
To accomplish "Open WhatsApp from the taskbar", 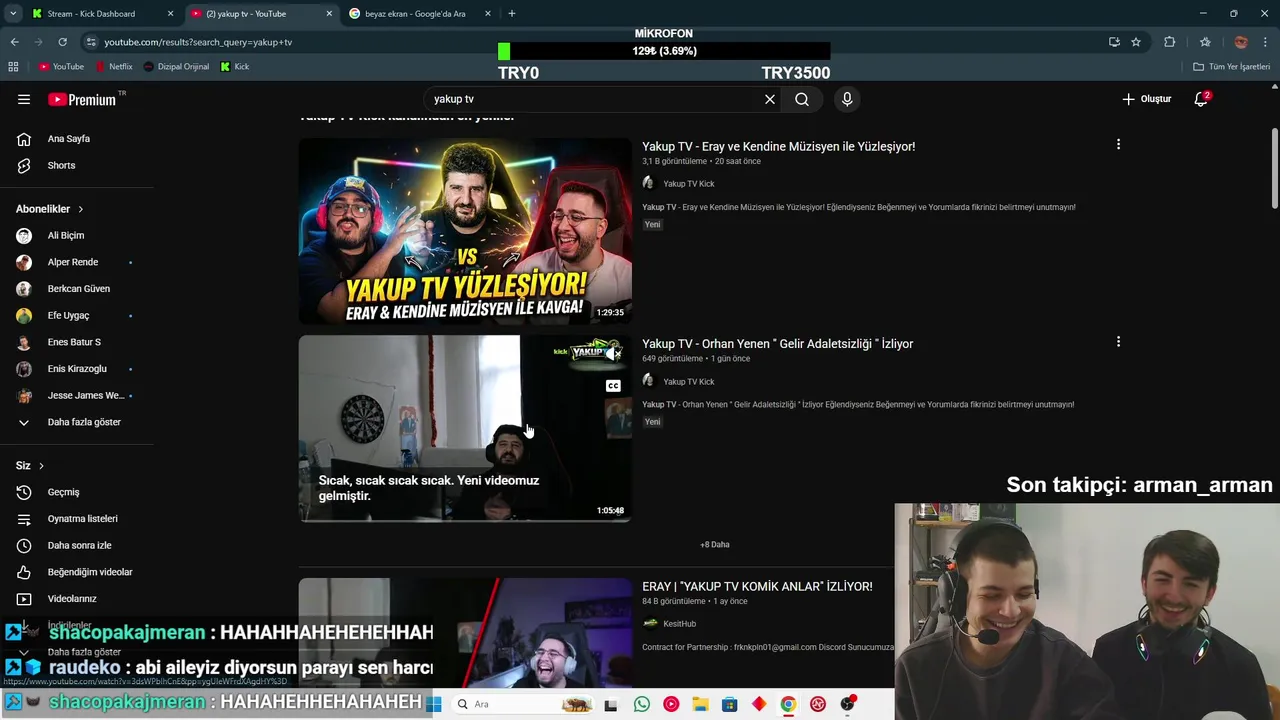I will point(642,704).
